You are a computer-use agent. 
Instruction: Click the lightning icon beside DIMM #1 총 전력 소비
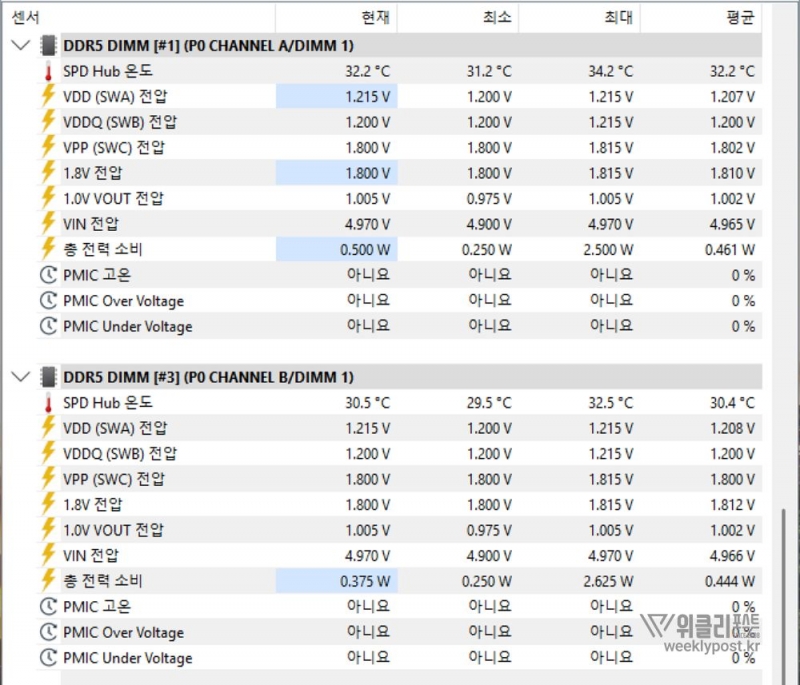pyautogui.click(x=48, y=249)
